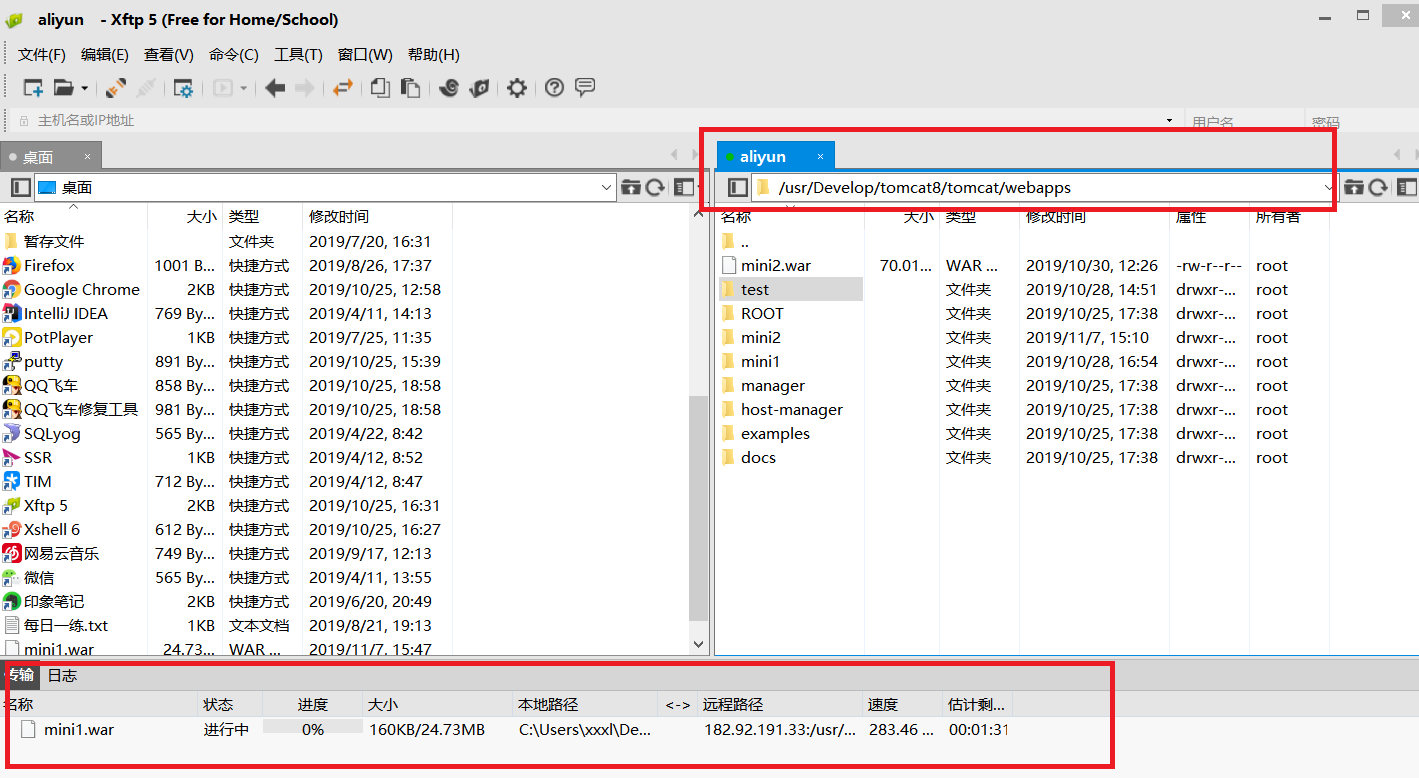Image resolution: width=1419 pixels, height=778 pixels.
Task: Open Options with the gear icon
Action: pyautogui.click(x=516, y=88)
